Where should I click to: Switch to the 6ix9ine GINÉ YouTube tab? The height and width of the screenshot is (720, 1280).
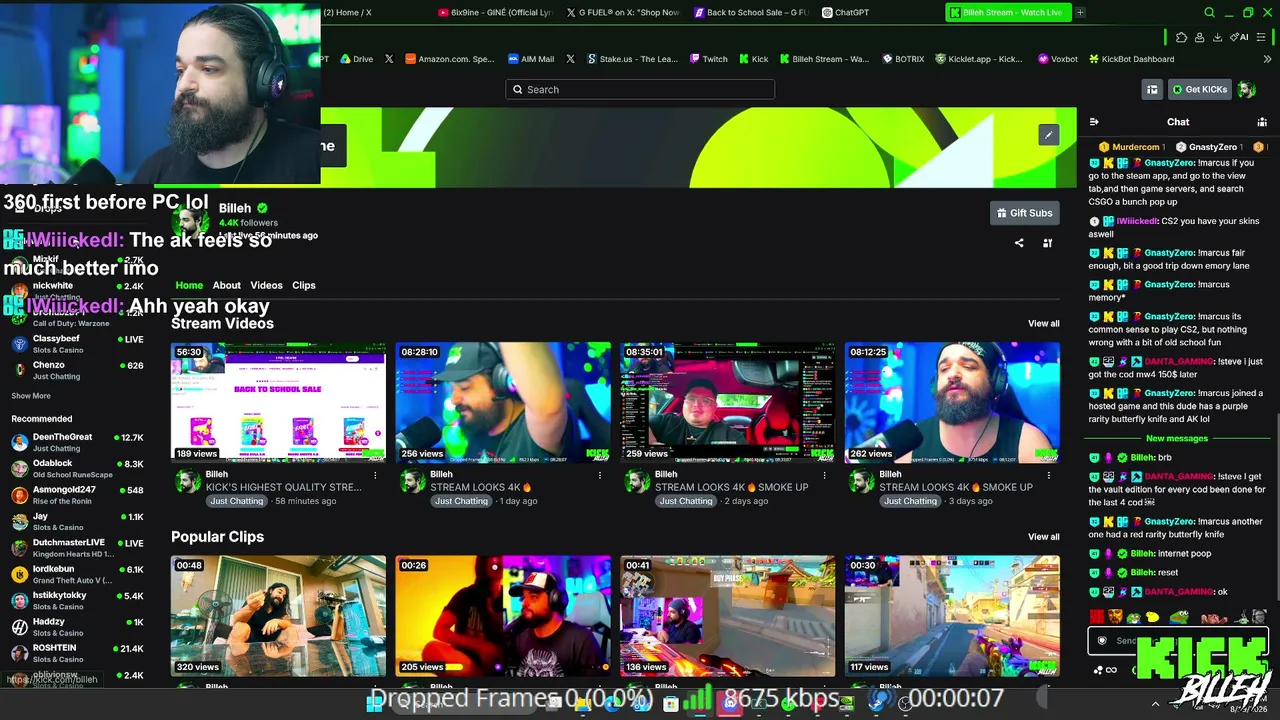pos(495,12)
